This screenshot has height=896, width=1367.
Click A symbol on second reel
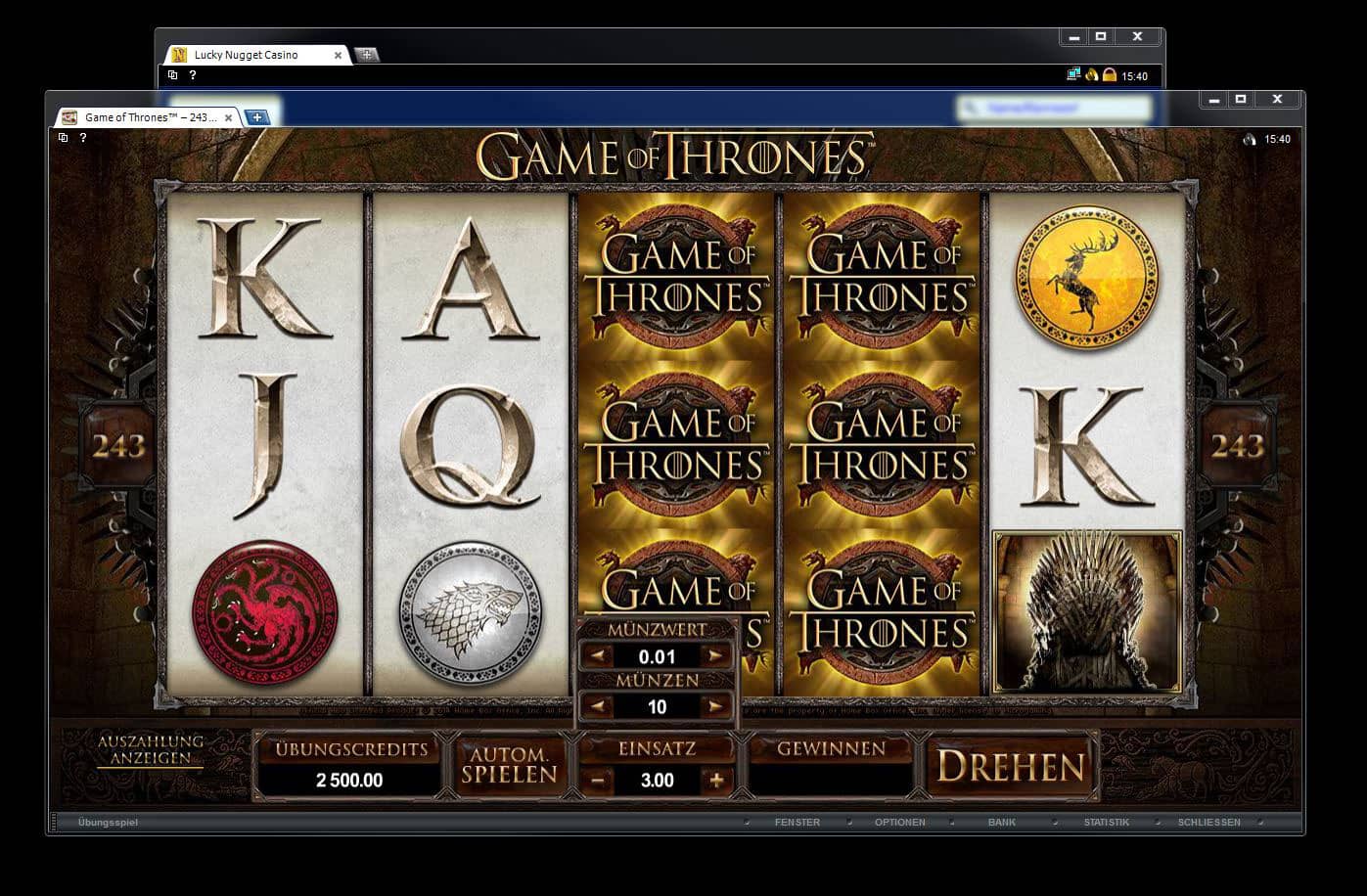tap(471, 279)
